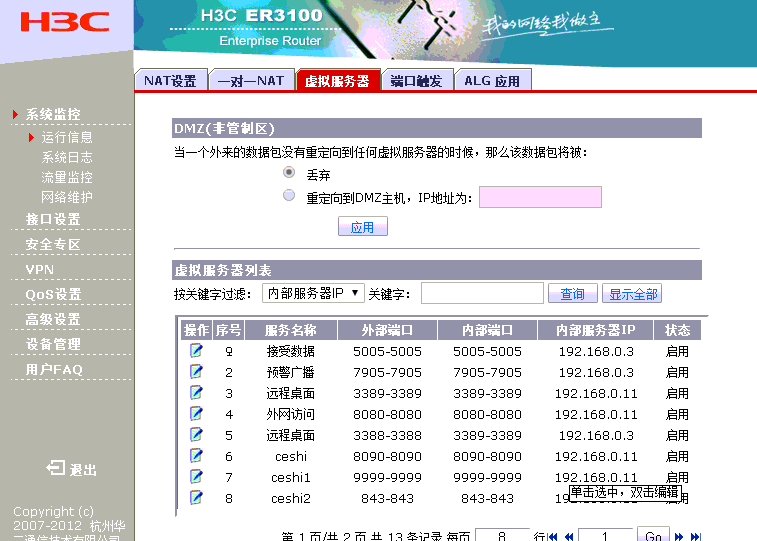Expand 高级设置 menu section
The height and width of the screenshot is (541, 757).
tap(53, 319)
